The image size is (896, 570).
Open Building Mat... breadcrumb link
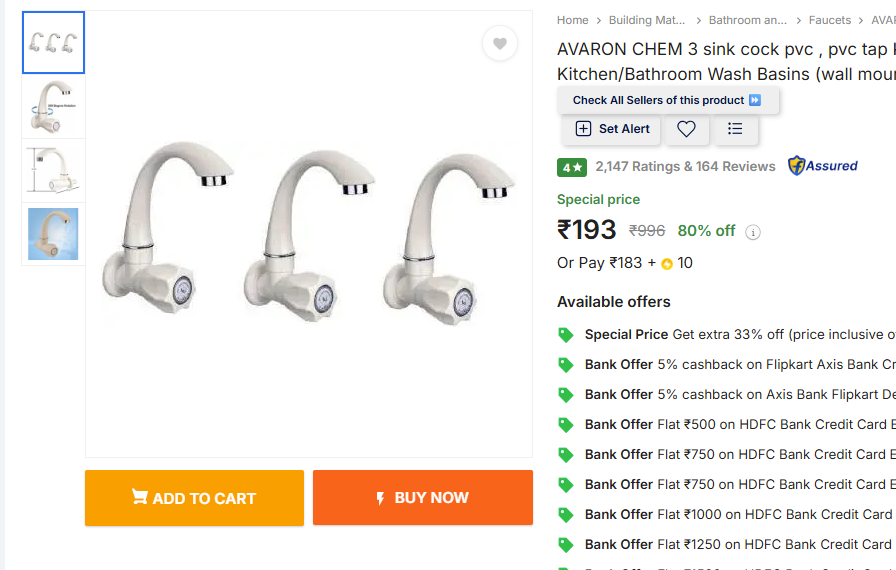click(x=647, y=20)
